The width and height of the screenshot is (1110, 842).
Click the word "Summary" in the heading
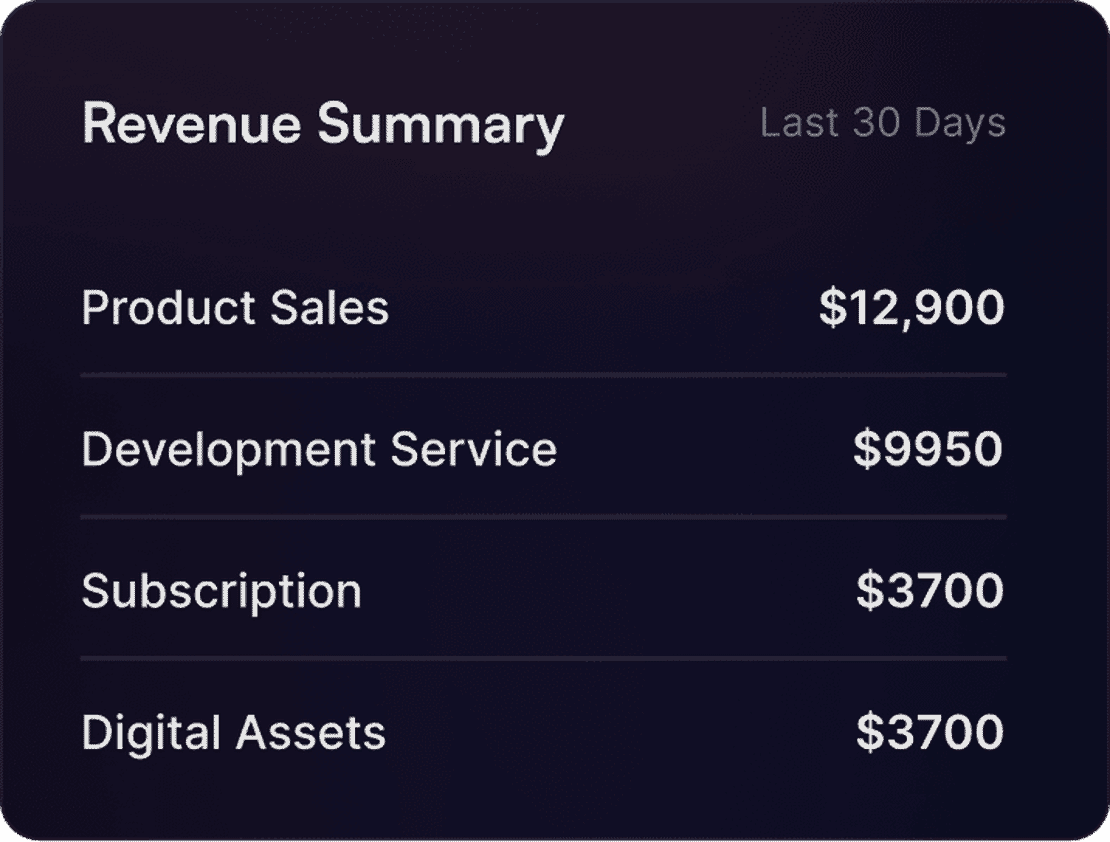441,127
